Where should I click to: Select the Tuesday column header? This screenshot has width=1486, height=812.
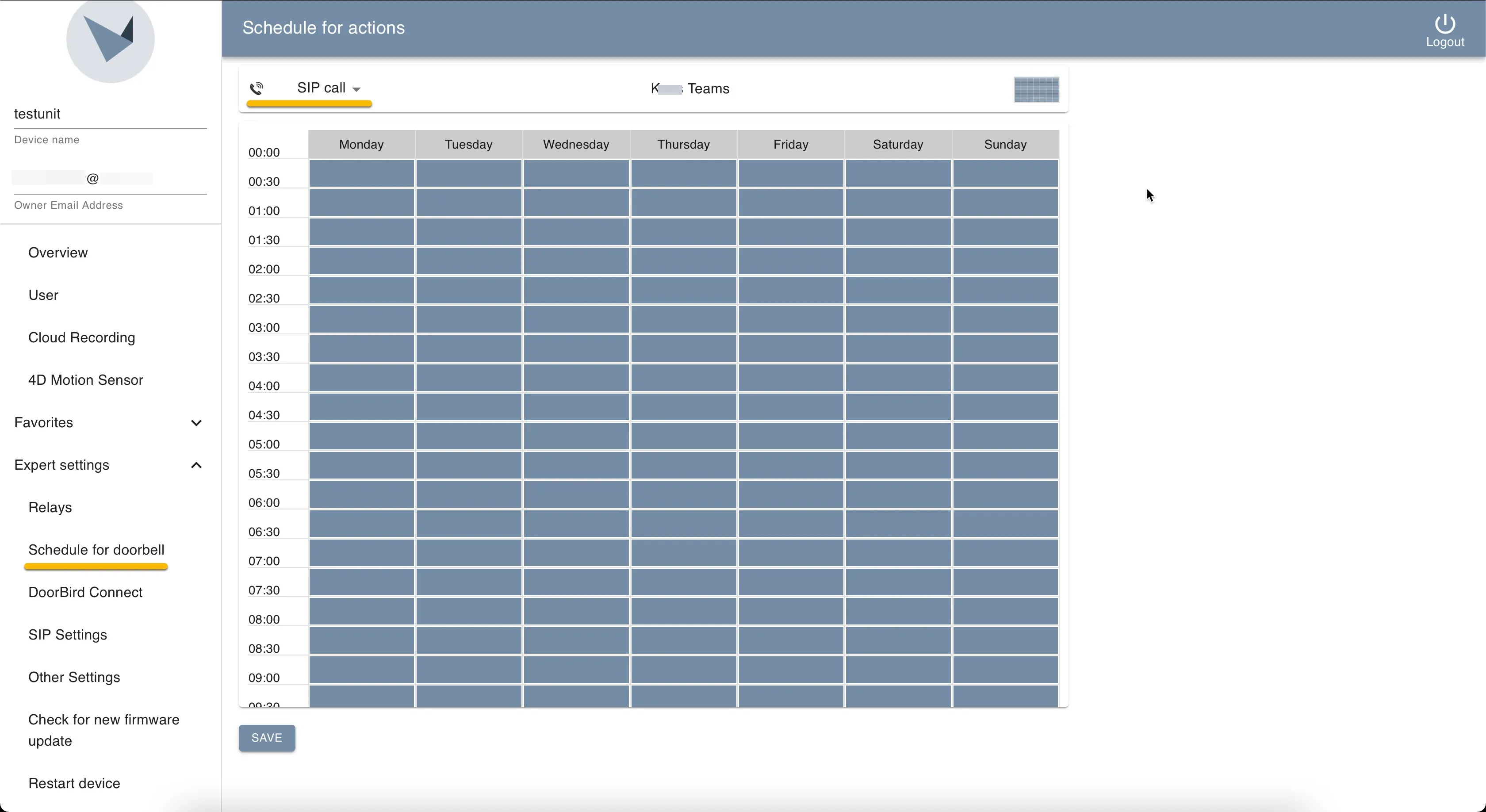pos(468,144)
